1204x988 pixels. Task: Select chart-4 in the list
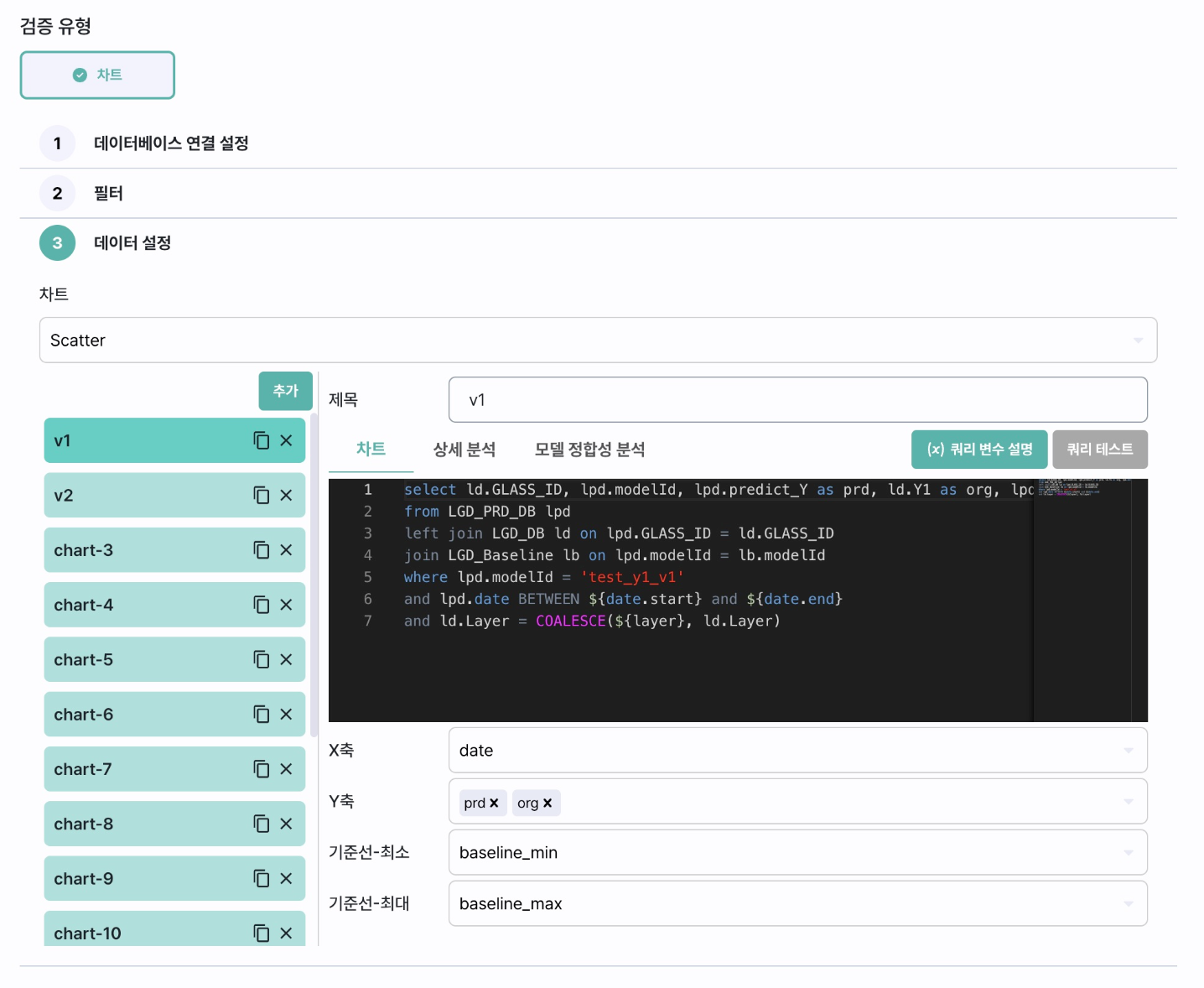174,605
